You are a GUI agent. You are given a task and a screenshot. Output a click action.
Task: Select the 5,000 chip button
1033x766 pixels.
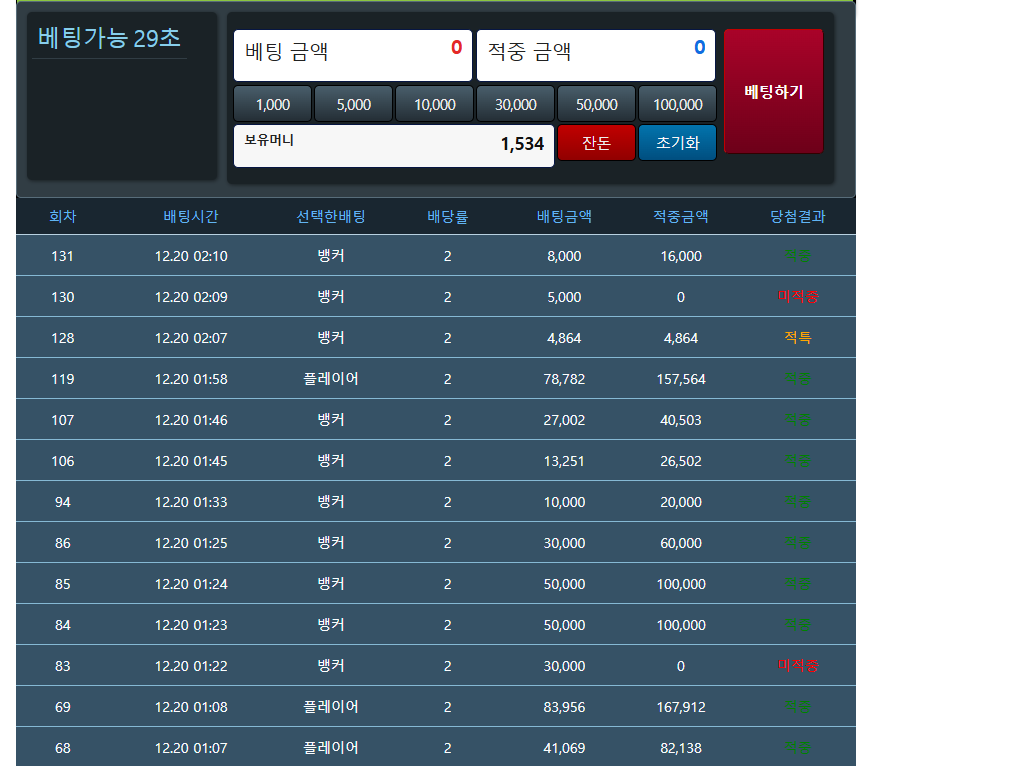354,104
